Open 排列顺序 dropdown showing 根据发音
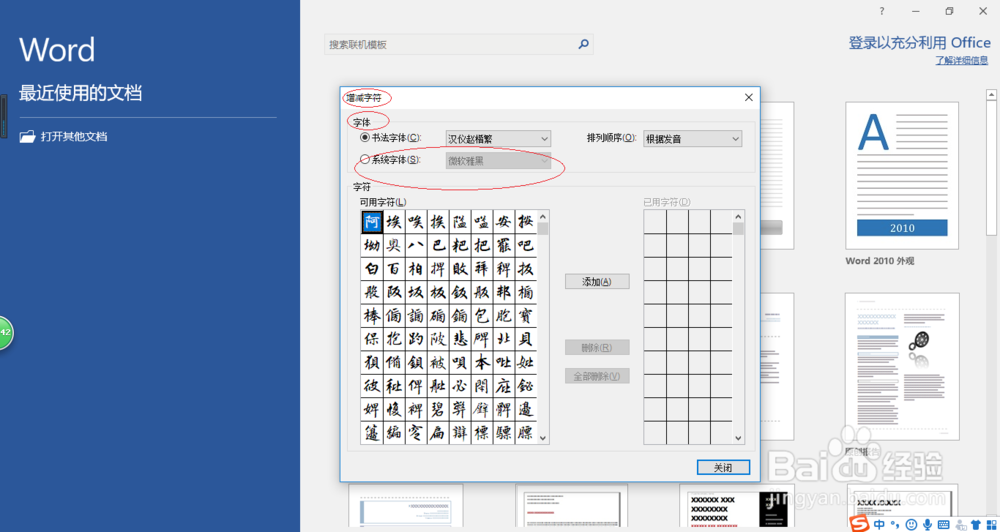Screen dimensions: 1000x532 (x=693, y=138)
